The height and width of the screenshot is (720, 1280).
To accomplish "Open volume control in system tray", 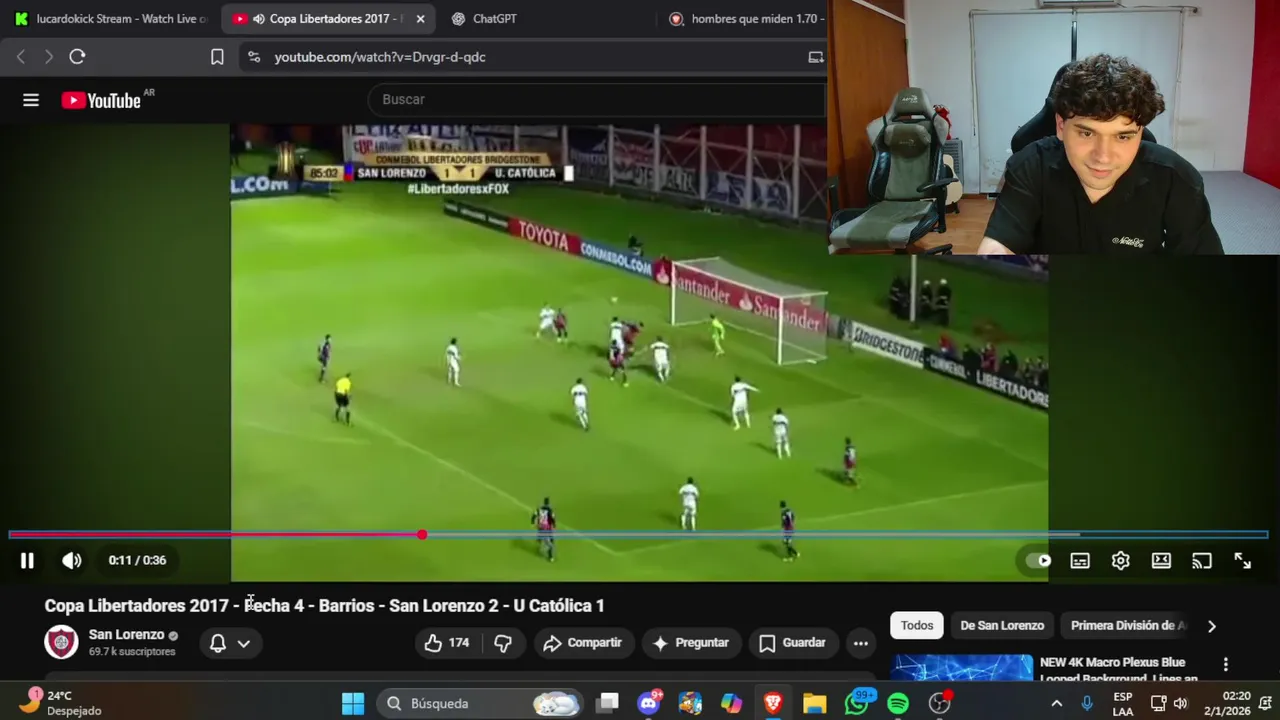I will pyautogui.click(x=1180, y=704).
